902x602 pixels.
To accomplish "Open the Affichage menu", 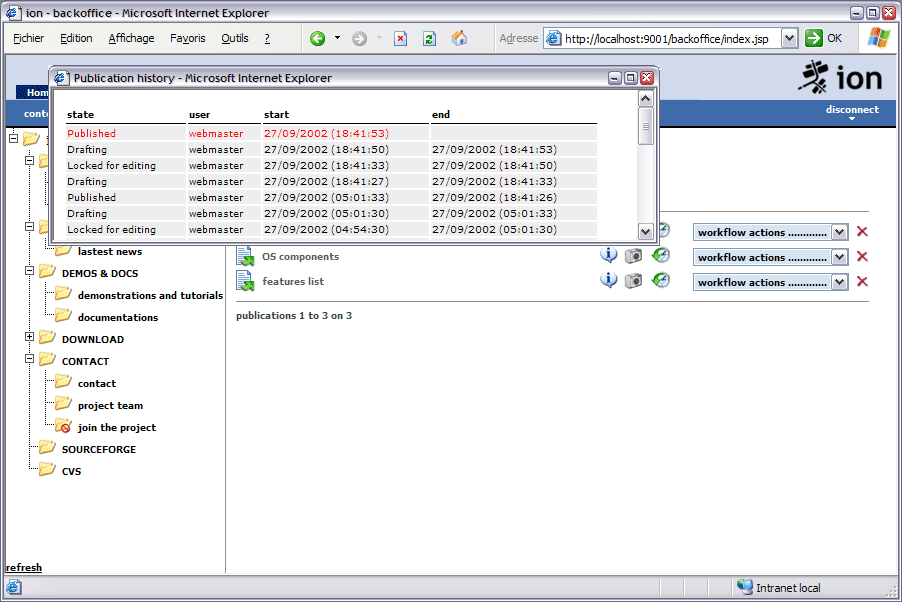I will [131, 38].
